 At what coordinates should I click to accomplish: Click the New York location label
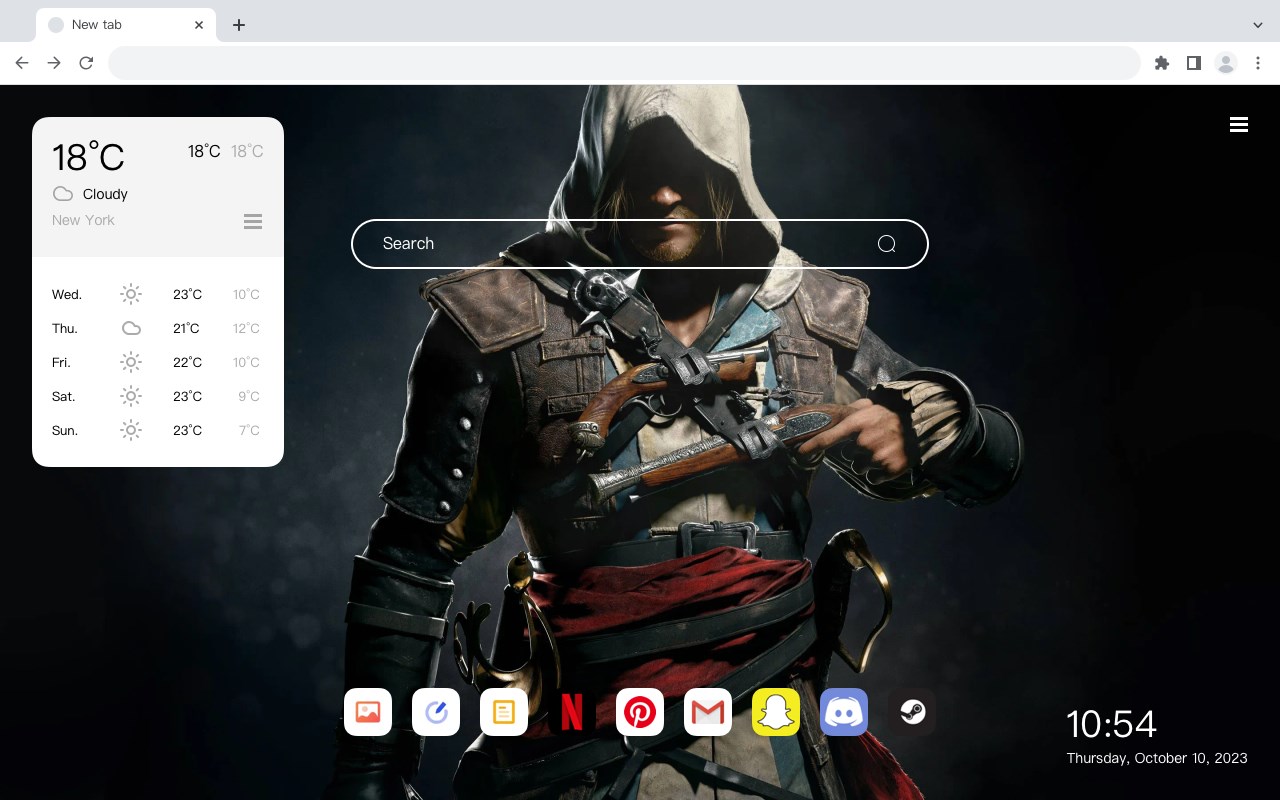click(83, 220)
